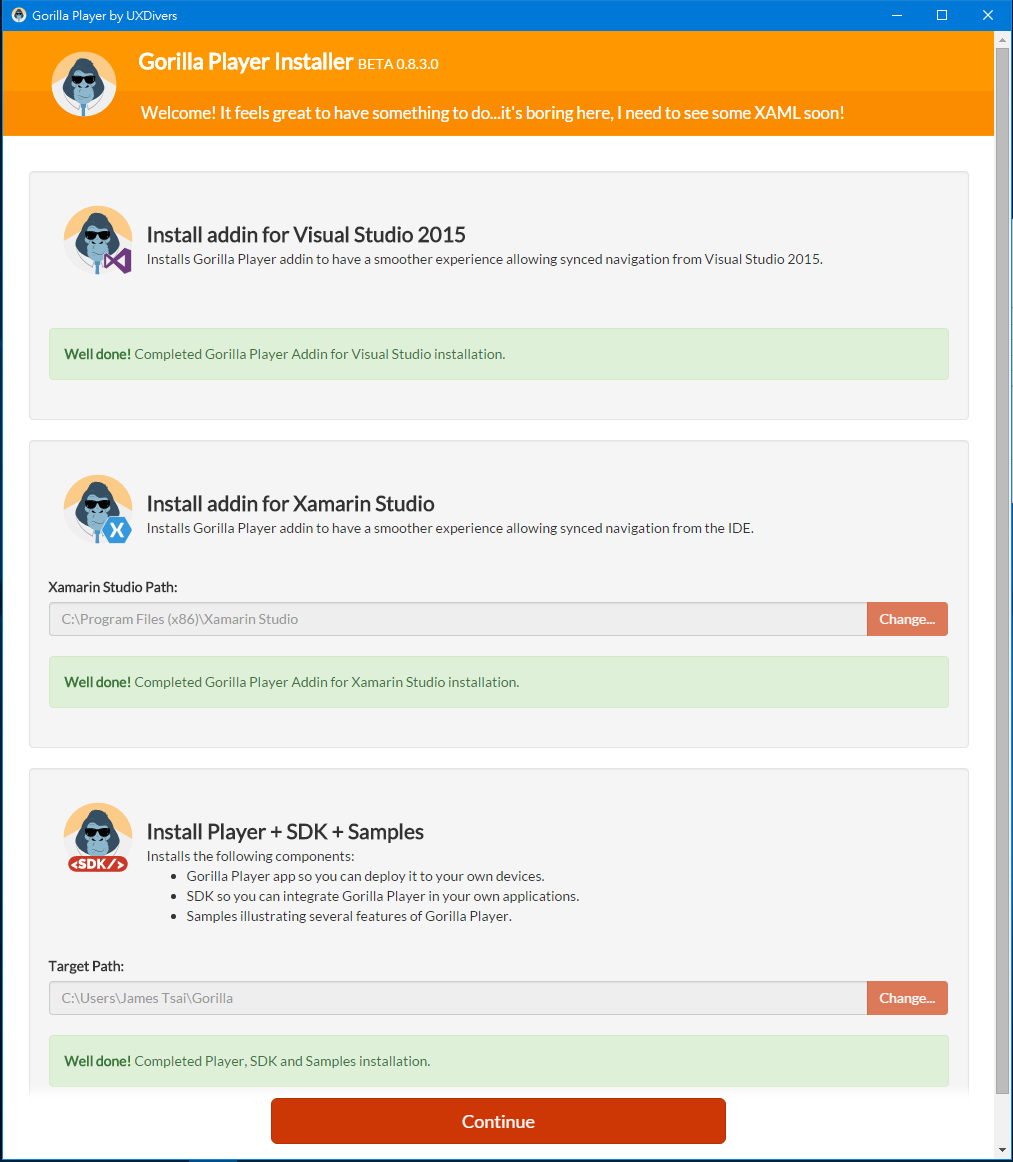
Task: Click bullet 'Samples illustrating several features'
Action: [349, 916]
